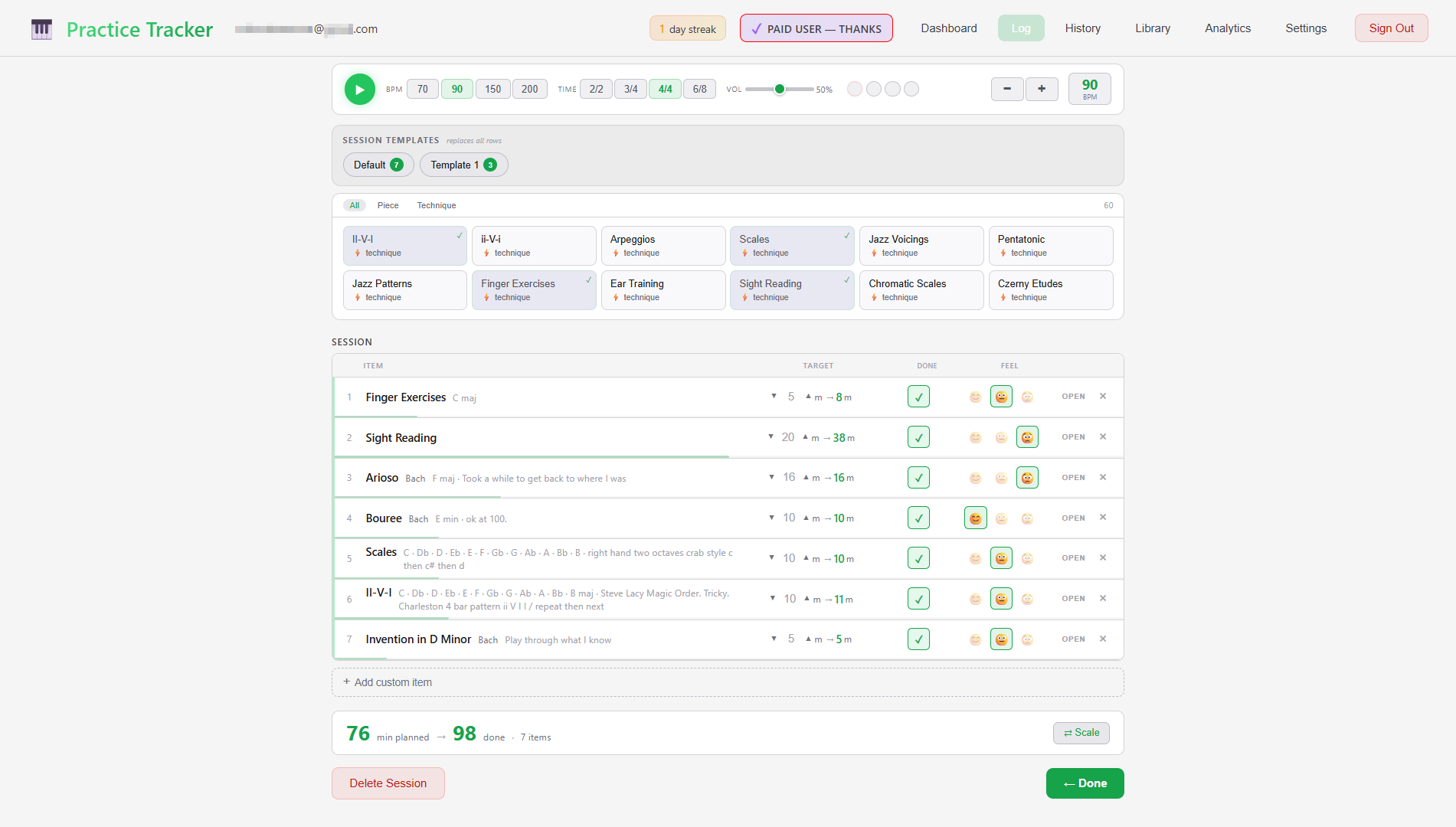1456x827 pixels.
Task: Select the sad face for Bouree
Action: (1027, 518)
